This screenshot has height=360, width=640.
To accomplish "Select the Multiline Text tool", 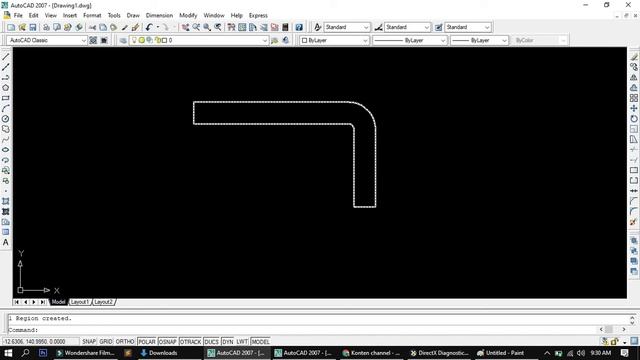I will tap(6, 242).
